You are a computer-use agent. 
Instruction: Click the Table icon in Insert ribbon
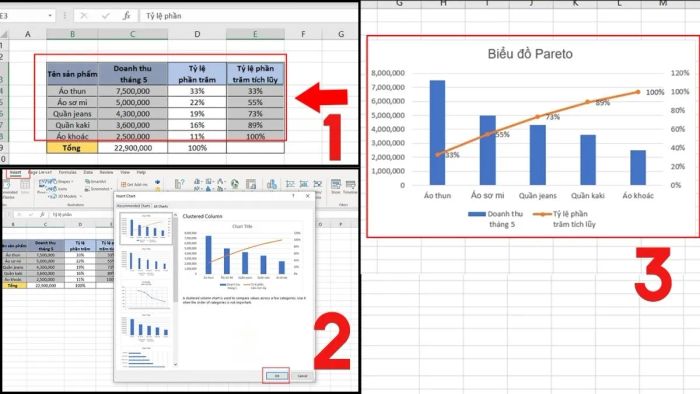click(x=25, y=187)
